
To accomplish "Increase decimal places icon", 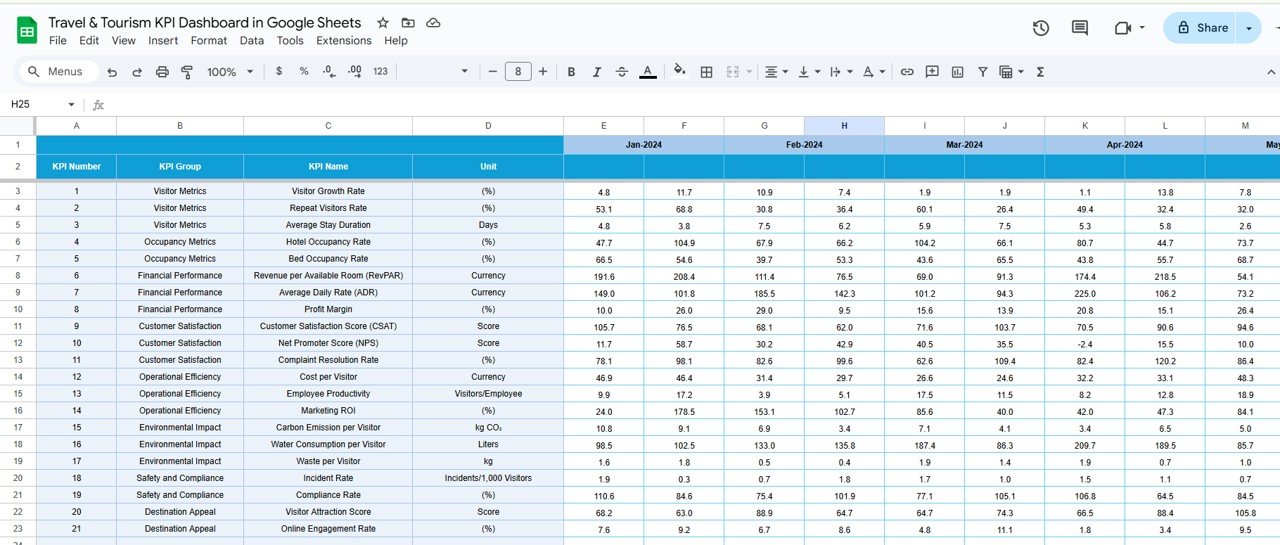I will tap(354, 72).
